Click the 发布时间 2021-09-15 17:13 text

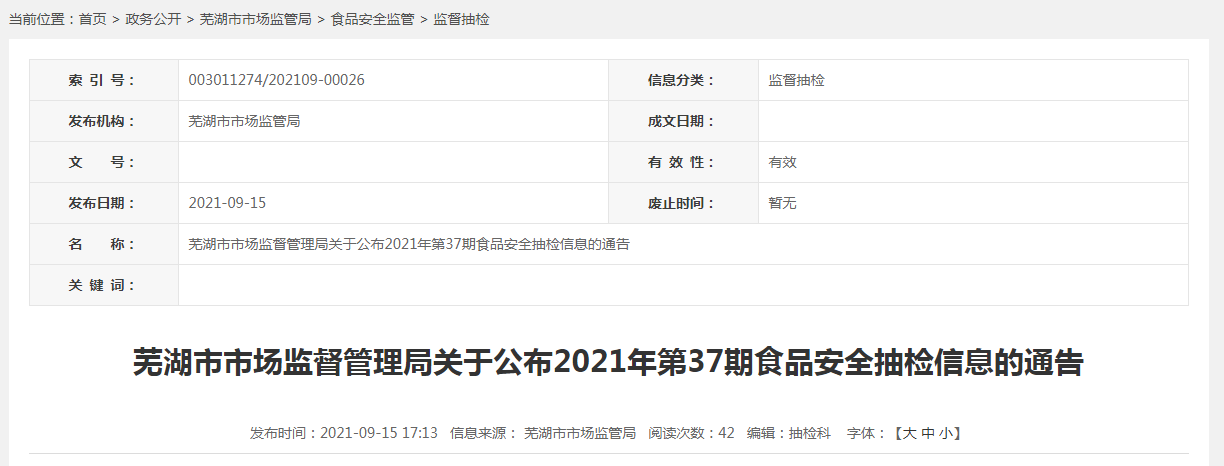tap(344, 433)
